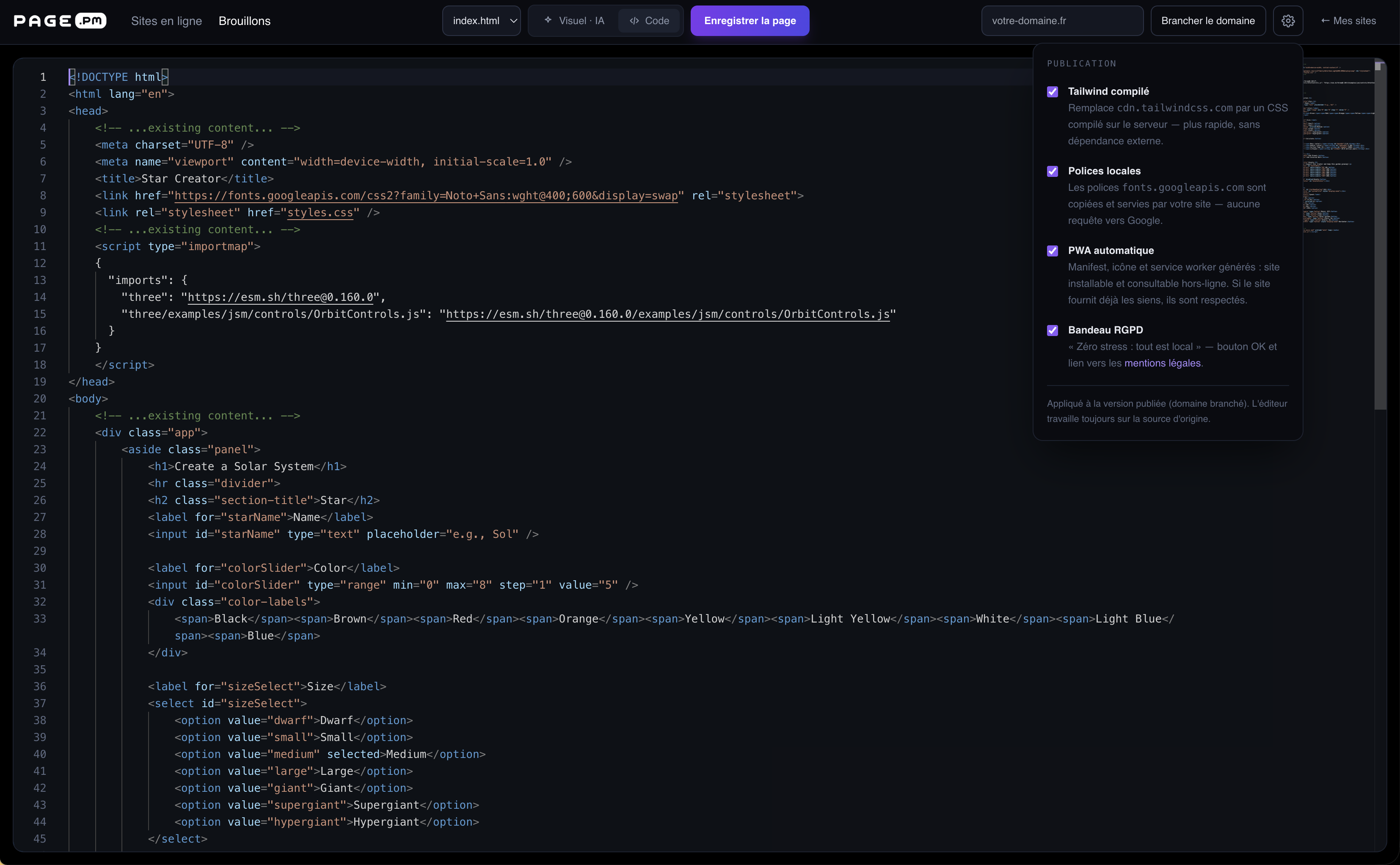Click the esm.sh three@0.160.0 URL on line 14
The width and height of the screenshot is (1400, 865).
point(280,297)
